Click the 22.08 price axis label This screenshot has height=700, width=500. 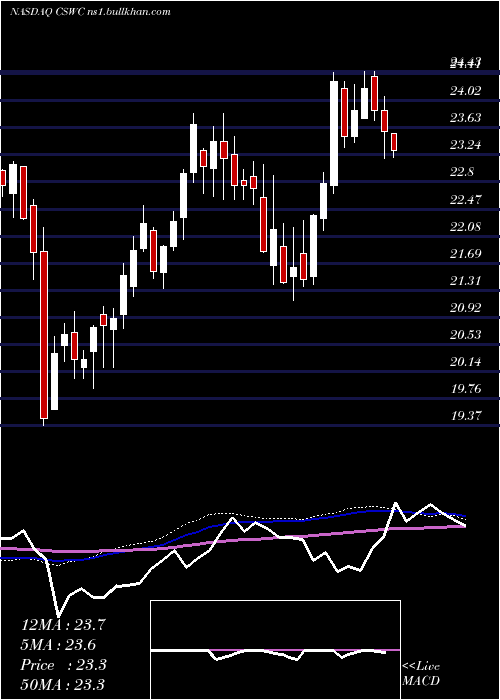pos(466,227)
